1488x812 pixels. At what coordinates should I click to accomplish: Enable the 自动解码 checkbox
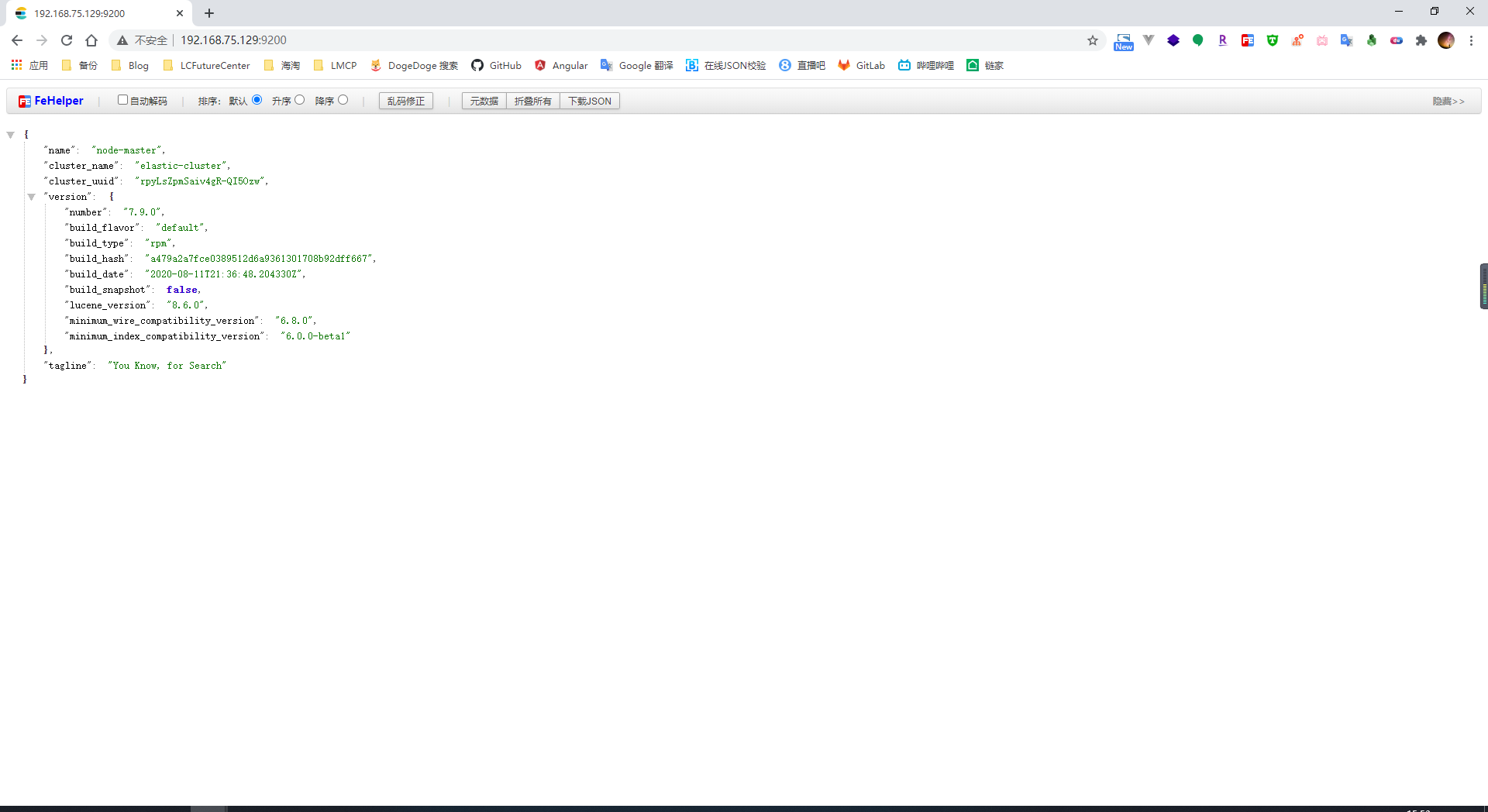(122, 100)
